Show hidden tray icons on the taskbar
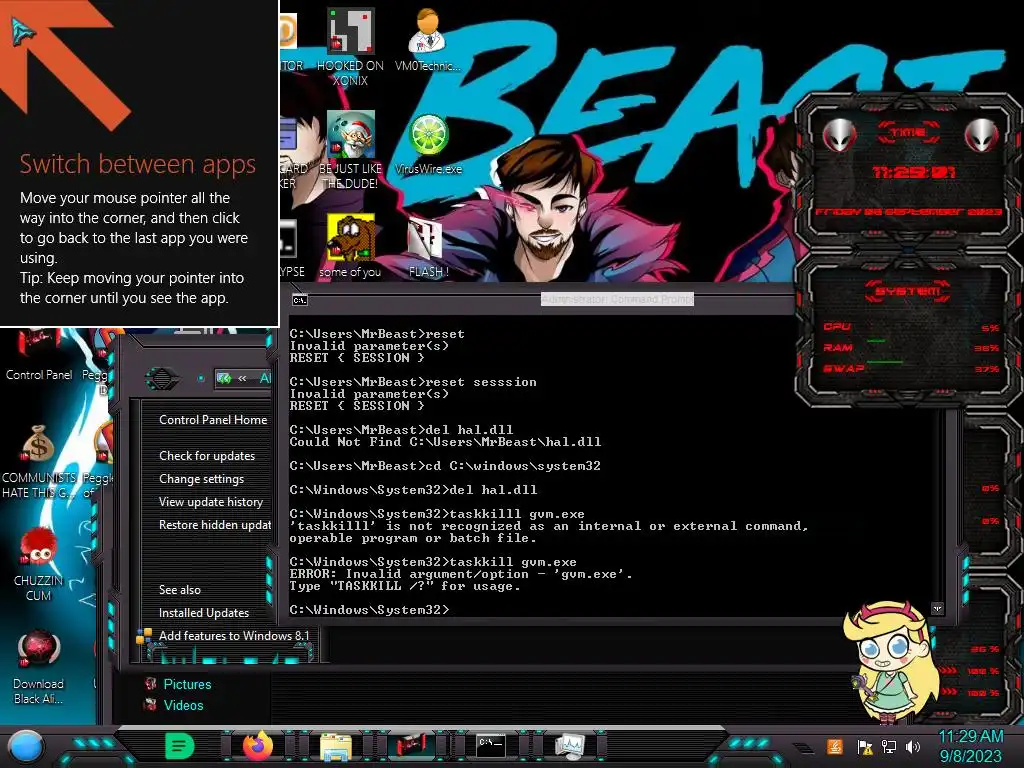This screenshot has height=768, width=1024. (x=803, y=748)
